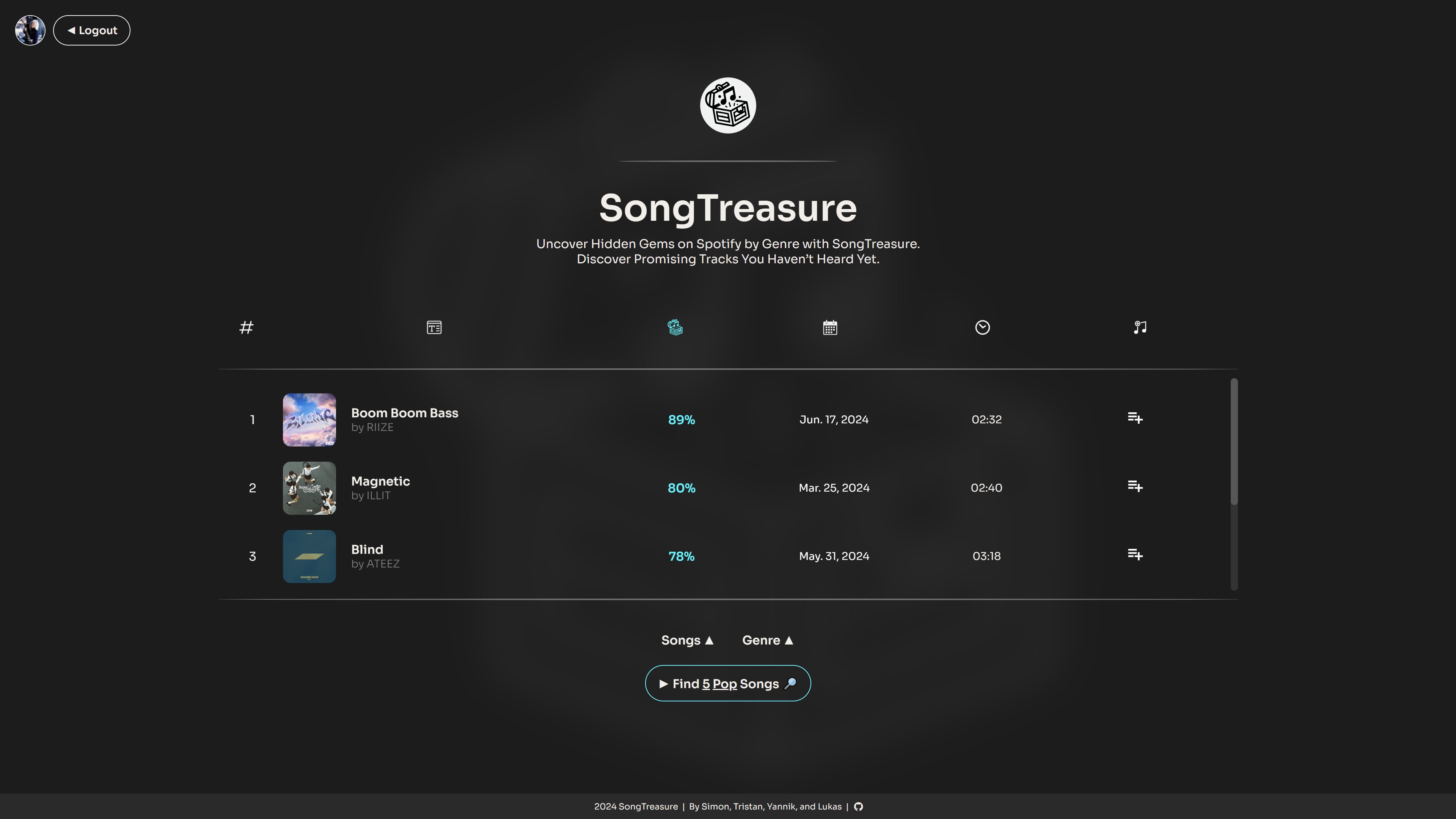Screen dimensions: 1456x819
Task: Open the GitHub icon link in footer
Action: pyautogui.click(x=859, y=807)
